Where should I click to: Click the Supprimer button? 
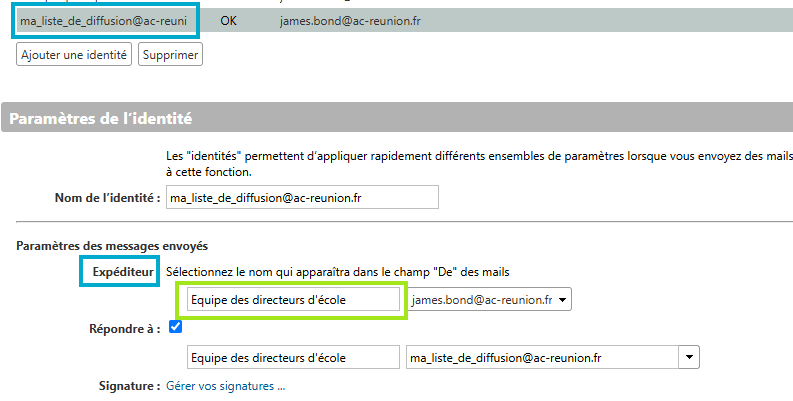(x=170, y=54)
